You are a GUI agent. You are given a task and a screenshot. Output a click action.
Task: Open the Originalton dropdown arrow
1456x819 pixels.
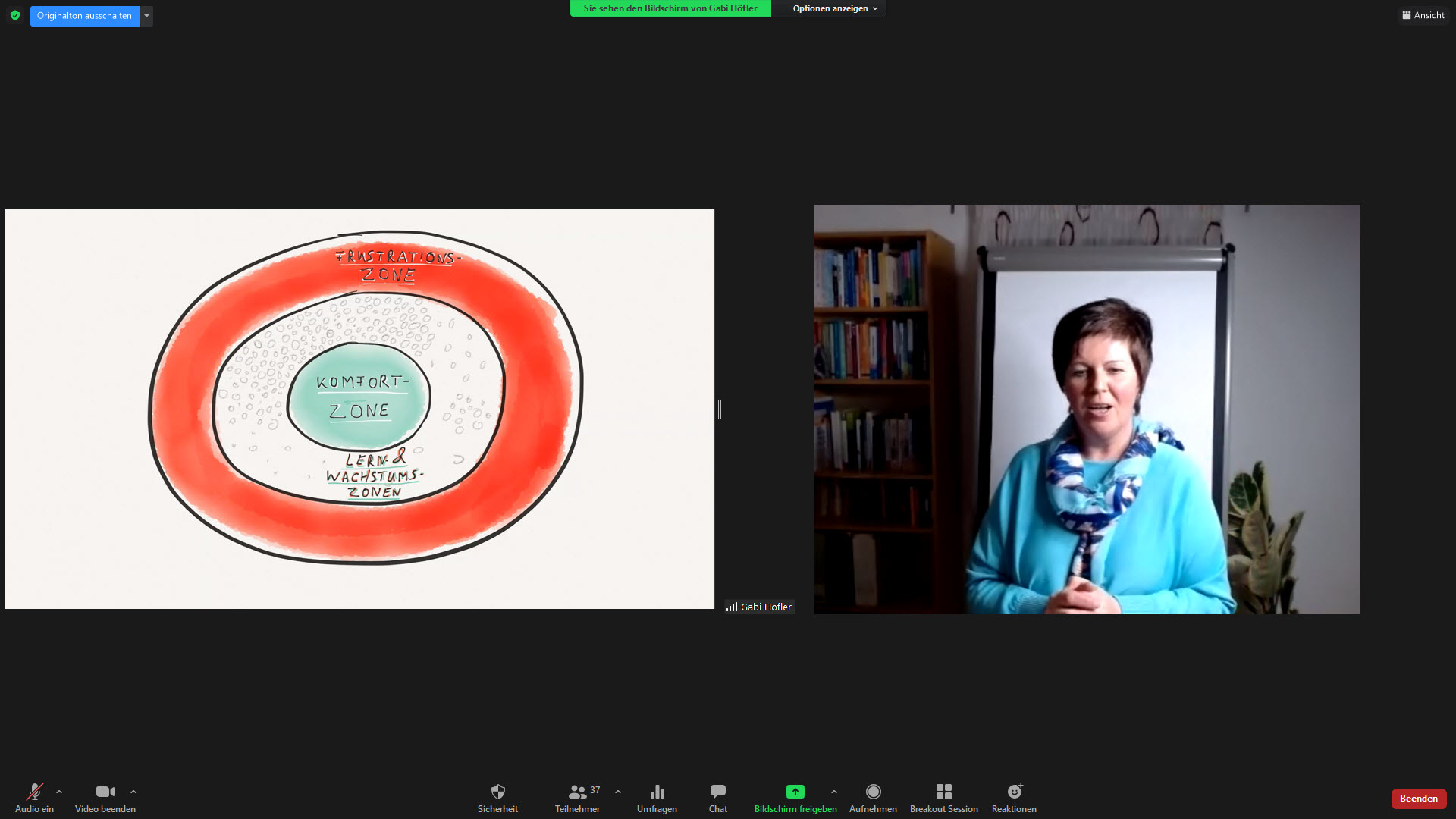(x=146, y=16)
